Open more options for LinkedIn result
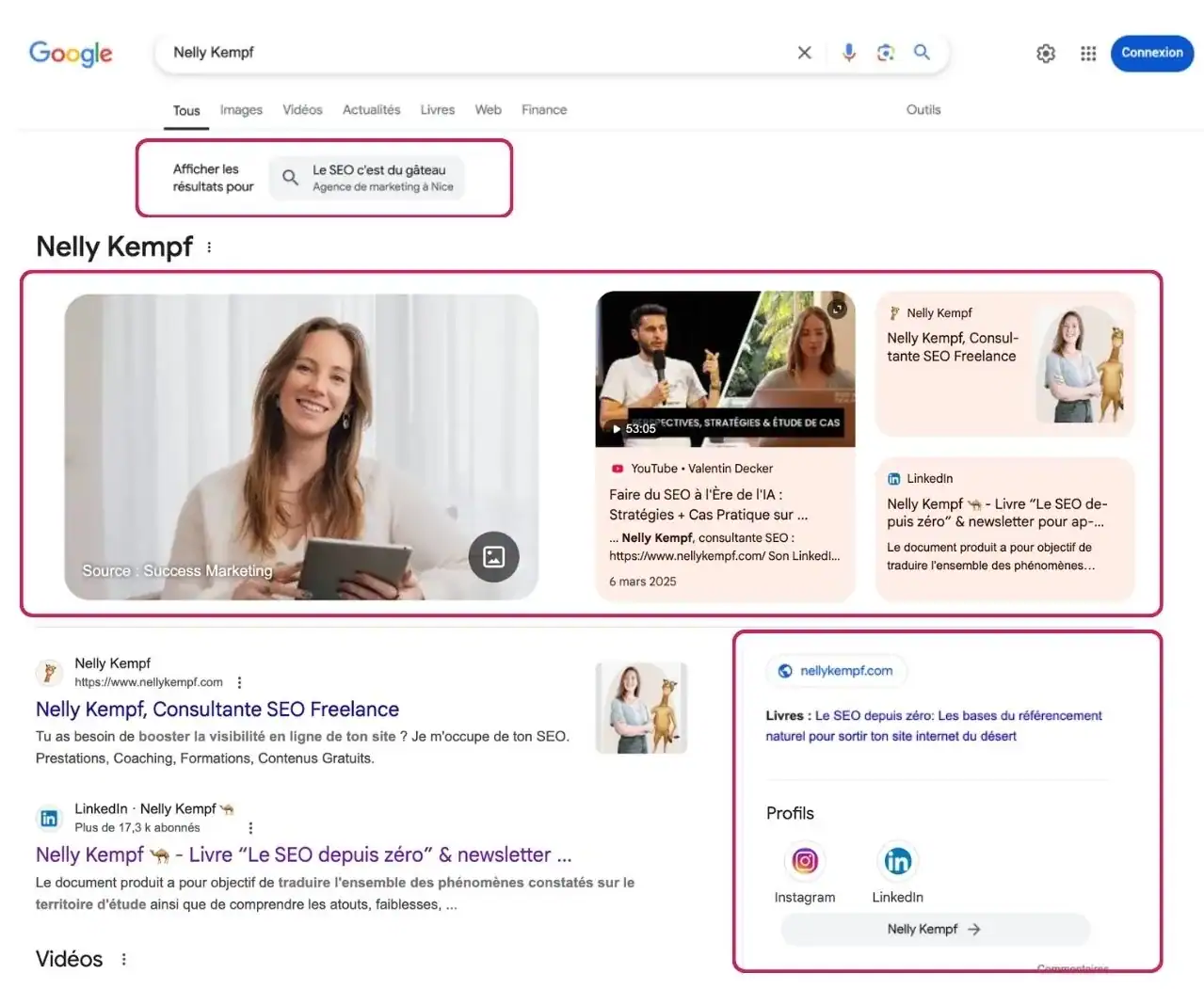 [x=250, y=828]
